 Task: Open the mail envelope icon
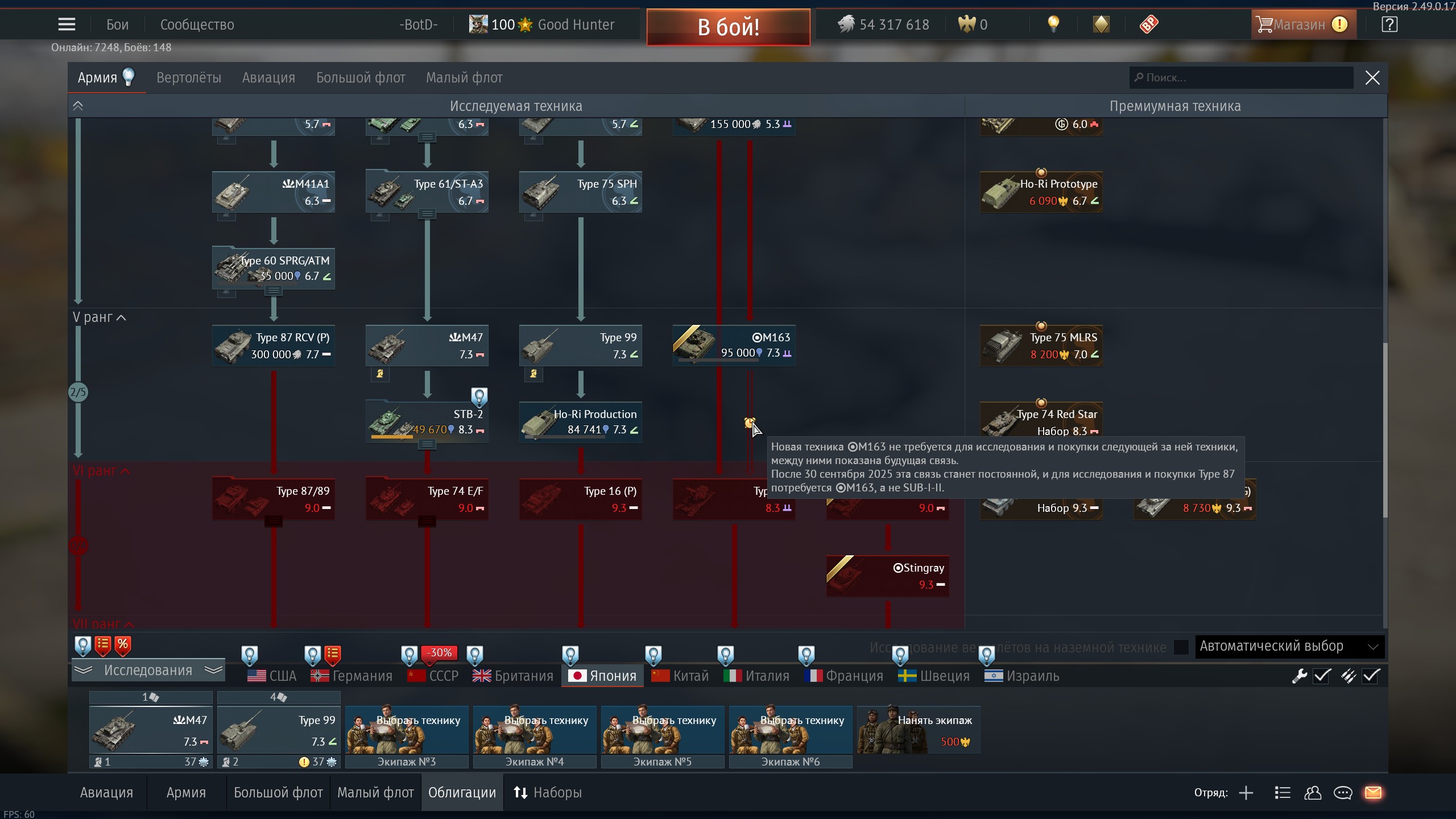[x=1373, y=792]
